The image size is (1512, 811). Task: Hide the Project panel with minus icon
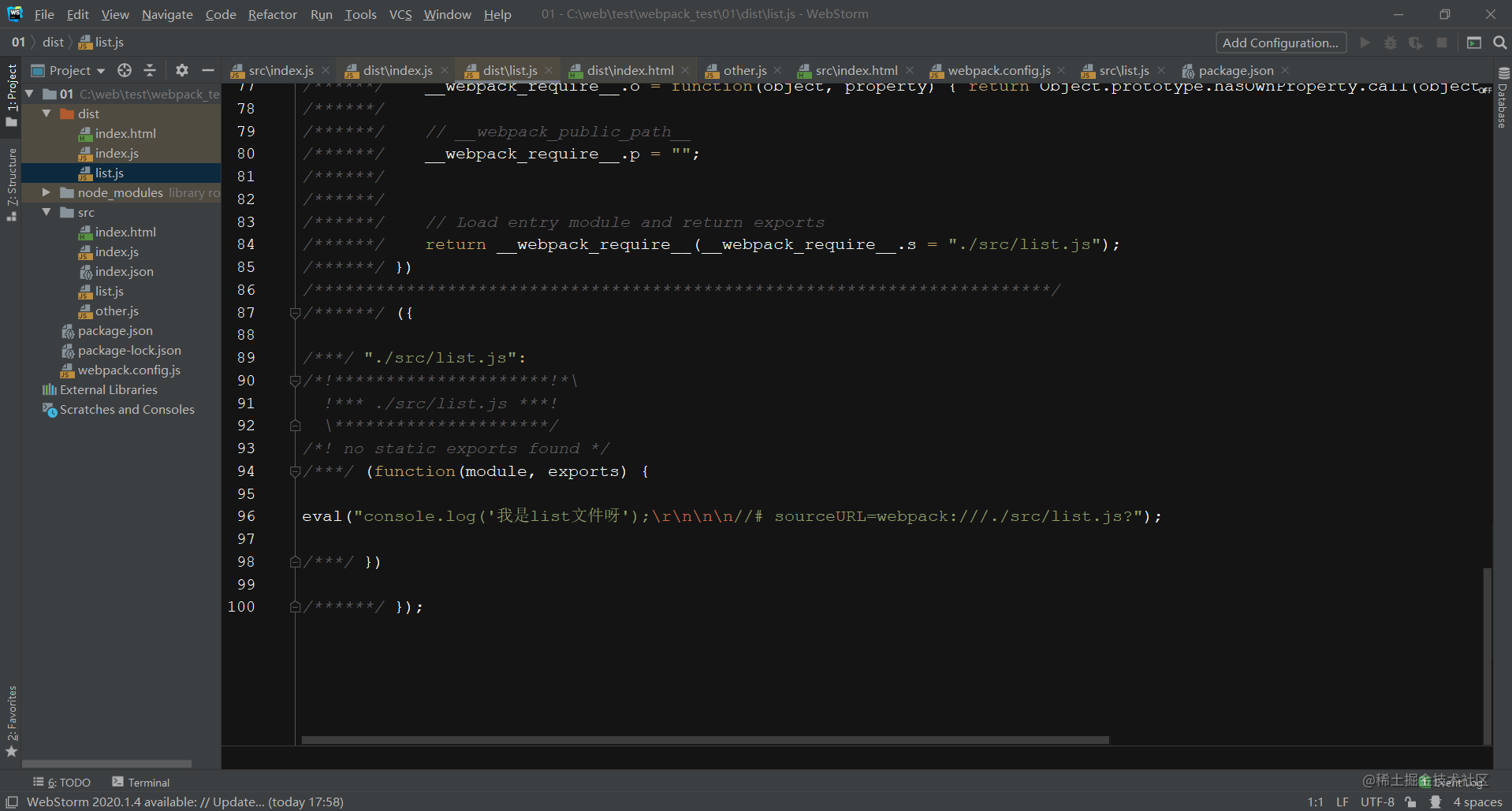pyautogui.click(x=208, y=70)
